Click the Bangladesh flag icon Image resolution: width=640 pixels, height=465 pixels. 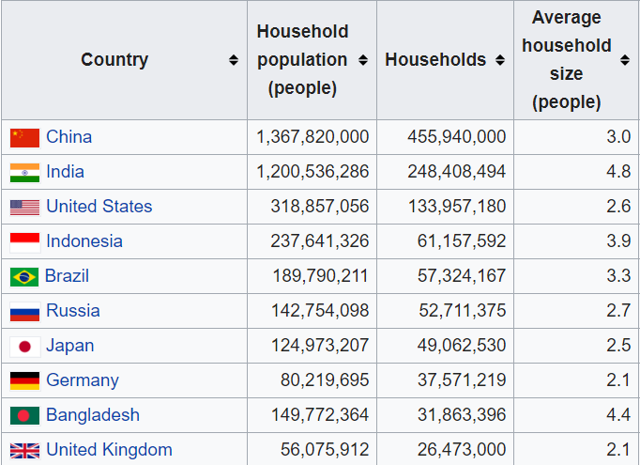coord(25,415)
